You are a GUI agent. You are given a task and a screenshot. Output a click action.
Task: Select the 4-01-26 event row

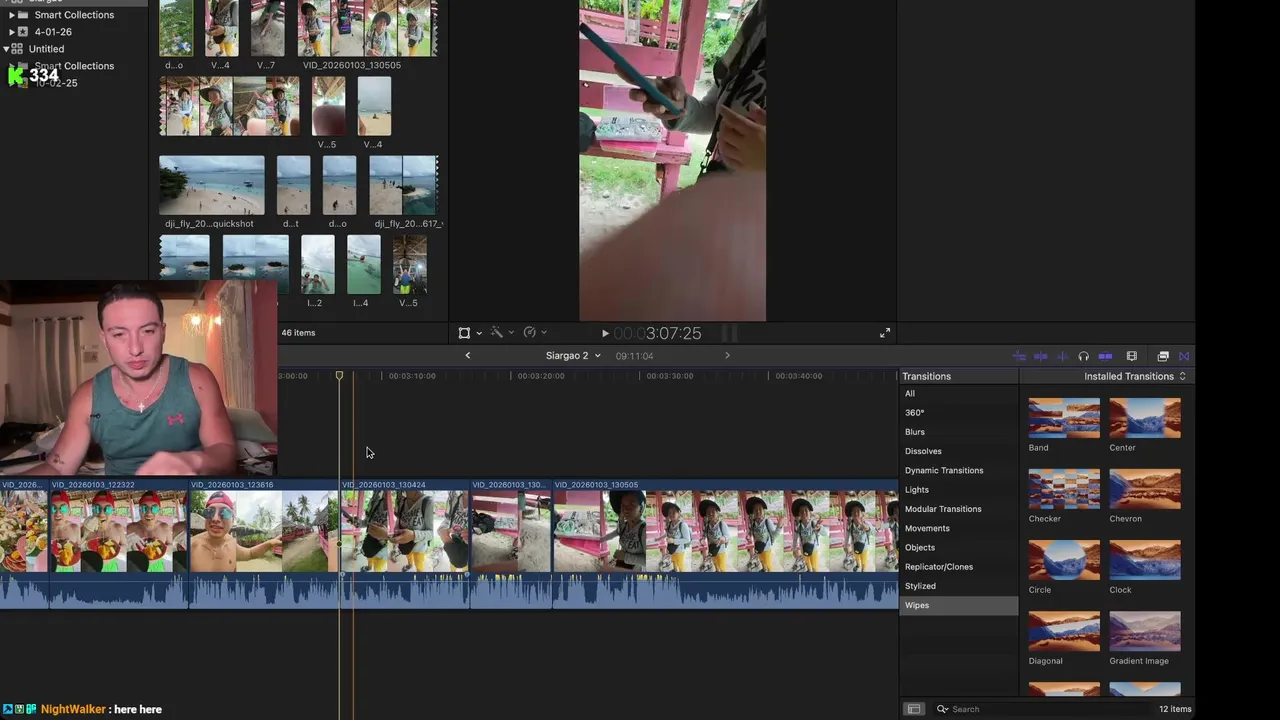[74, 32]
